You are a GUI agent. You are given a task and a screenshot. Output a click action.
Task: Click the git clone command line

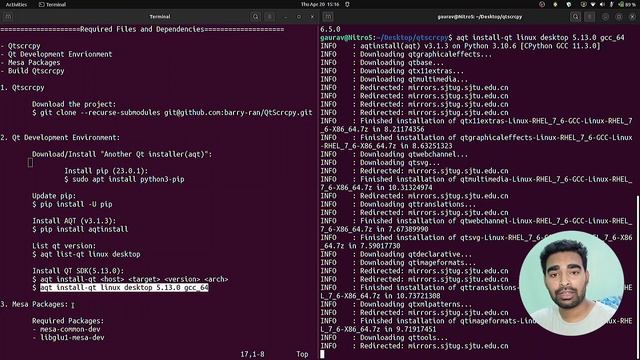pos(172,113)
